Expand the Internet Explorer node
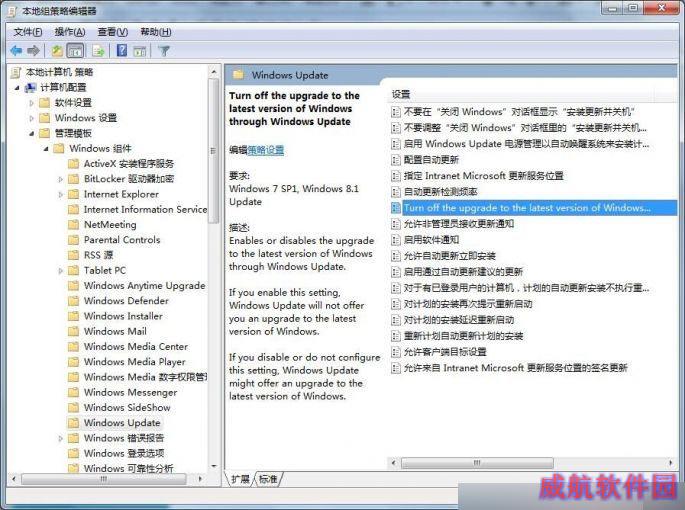The image size is (685, 510). click(x=61, y=194)
